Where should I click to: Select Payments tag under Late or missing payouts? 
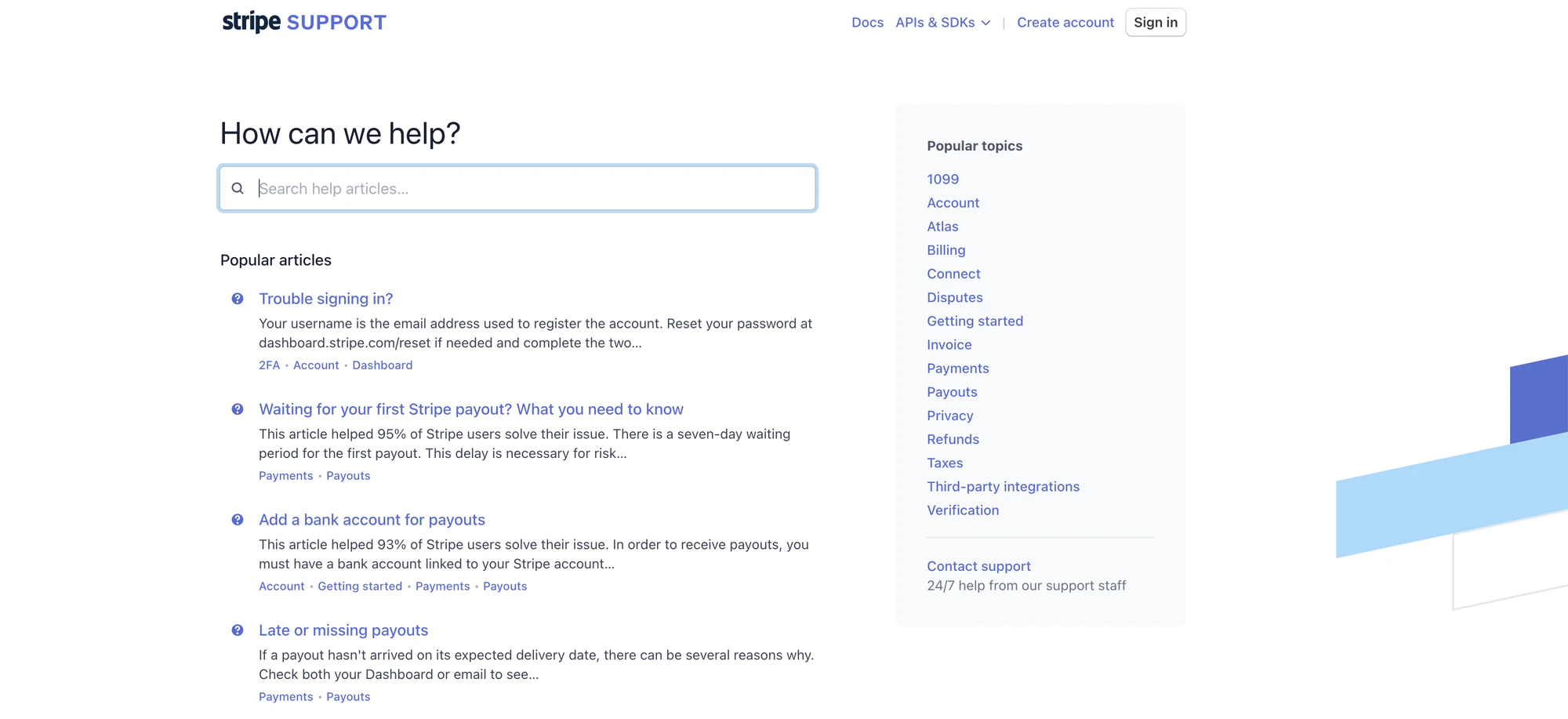point(286,697)
